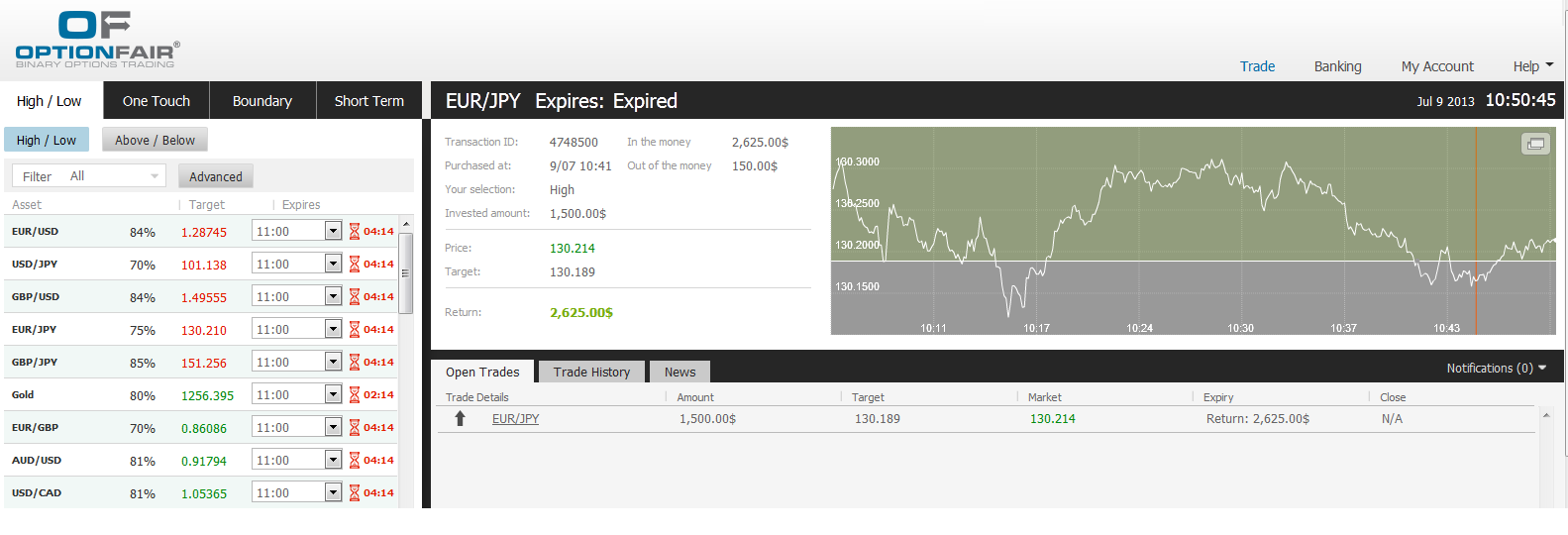This screenshot has height=535, width=1568.
Task: Open the USD/JPY expiry time dropdown
Action: [333, 265]
